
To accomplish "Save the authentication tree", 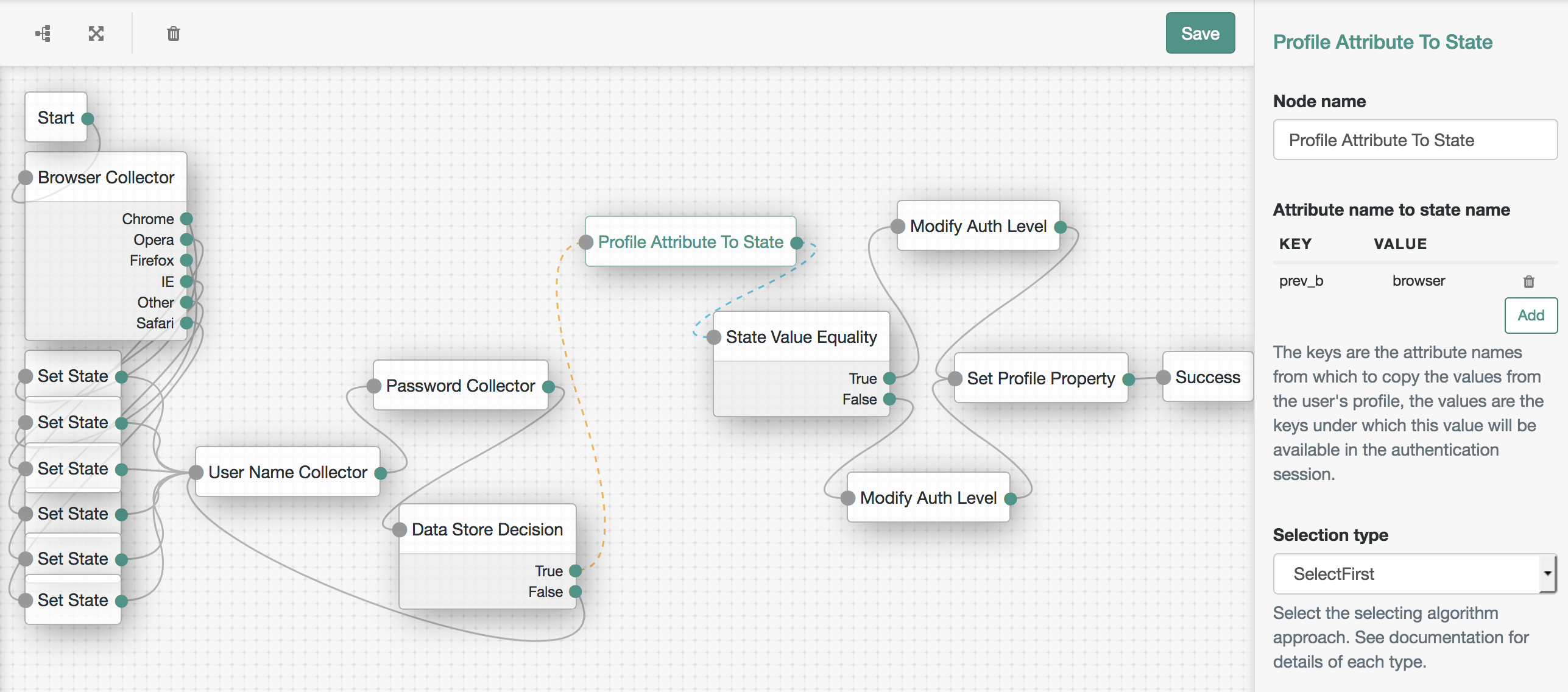I will pos(1199,34).
